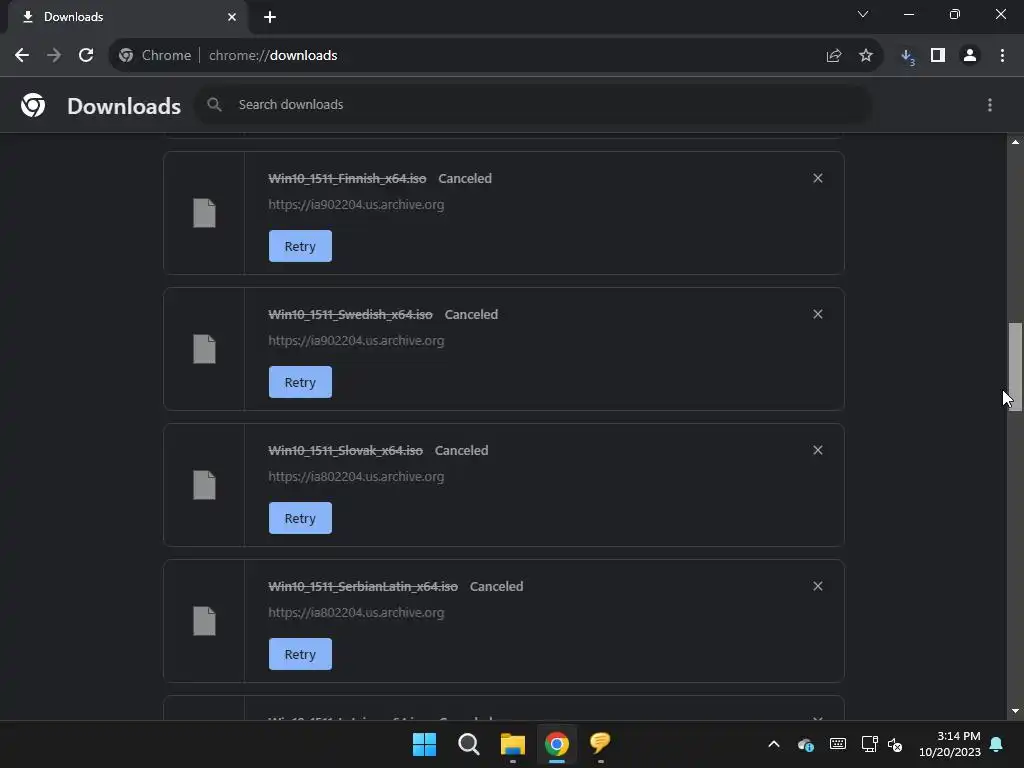Click the browser forward arrow
The height and width of the screenshot is (768, 1024).
click(54, 56)
